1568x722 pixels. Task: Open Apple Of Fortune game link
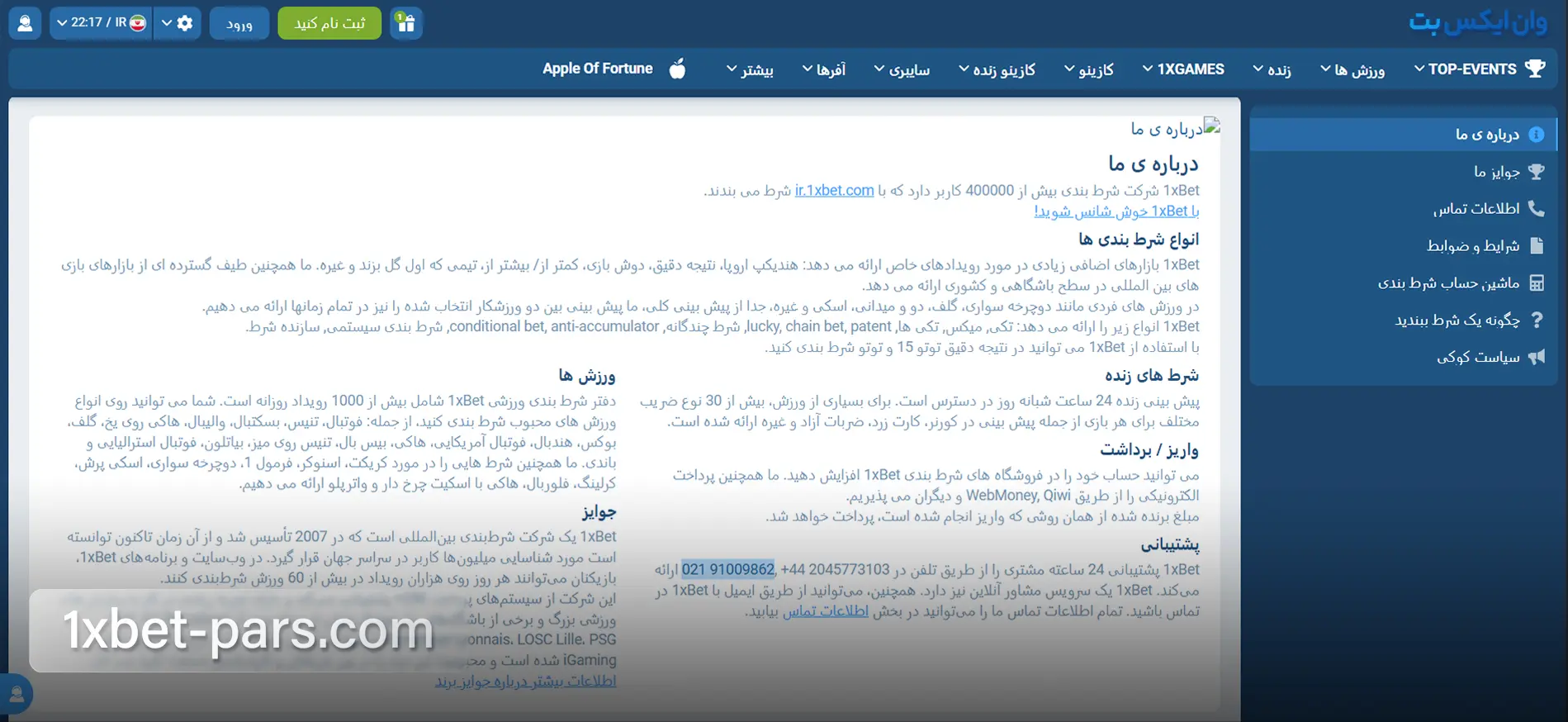click(x=598, y=69)
